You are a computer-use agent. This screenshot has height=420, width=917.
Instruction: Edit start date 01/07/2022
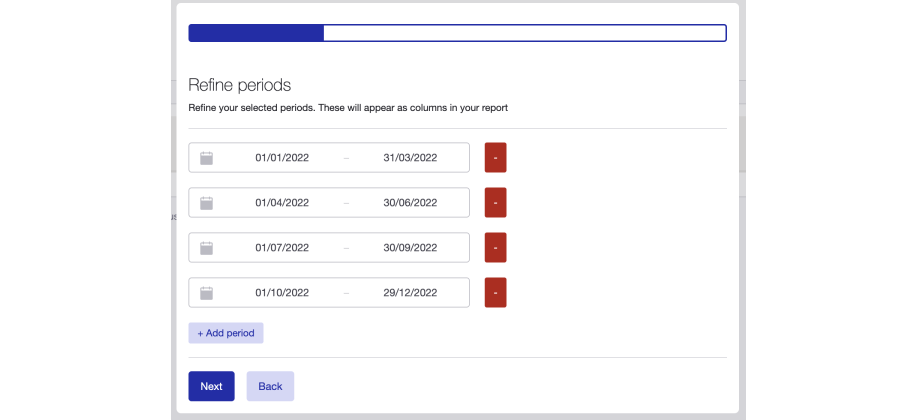282,248
